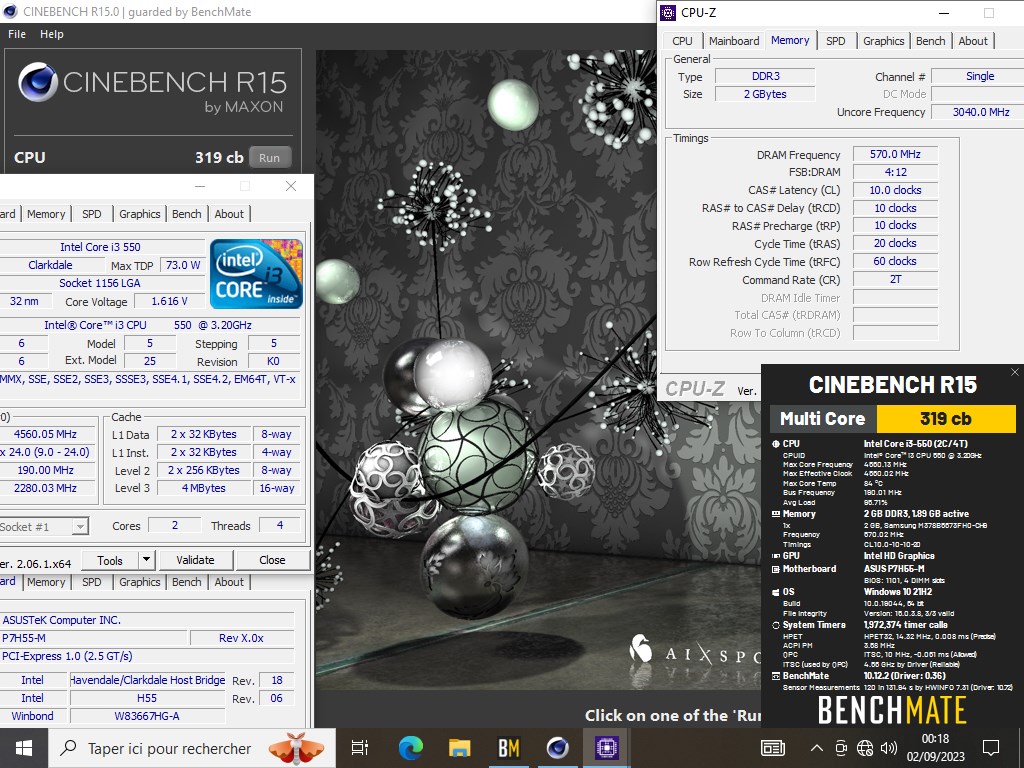Open the Cinebench File menu
Viewport: 1024px width, 768px height.
coord(17,34)
